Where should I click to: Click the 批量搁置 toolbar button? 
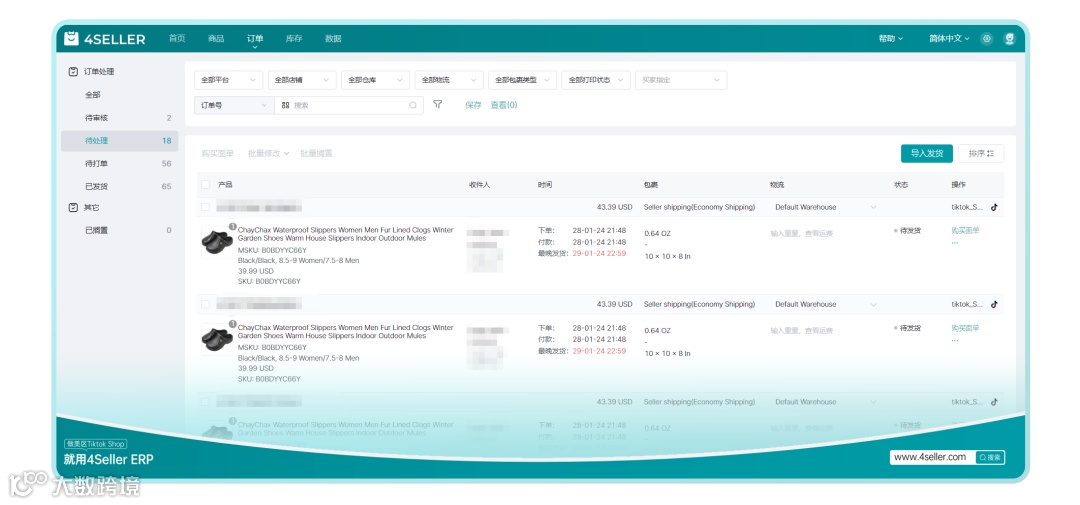click(316, 153)
